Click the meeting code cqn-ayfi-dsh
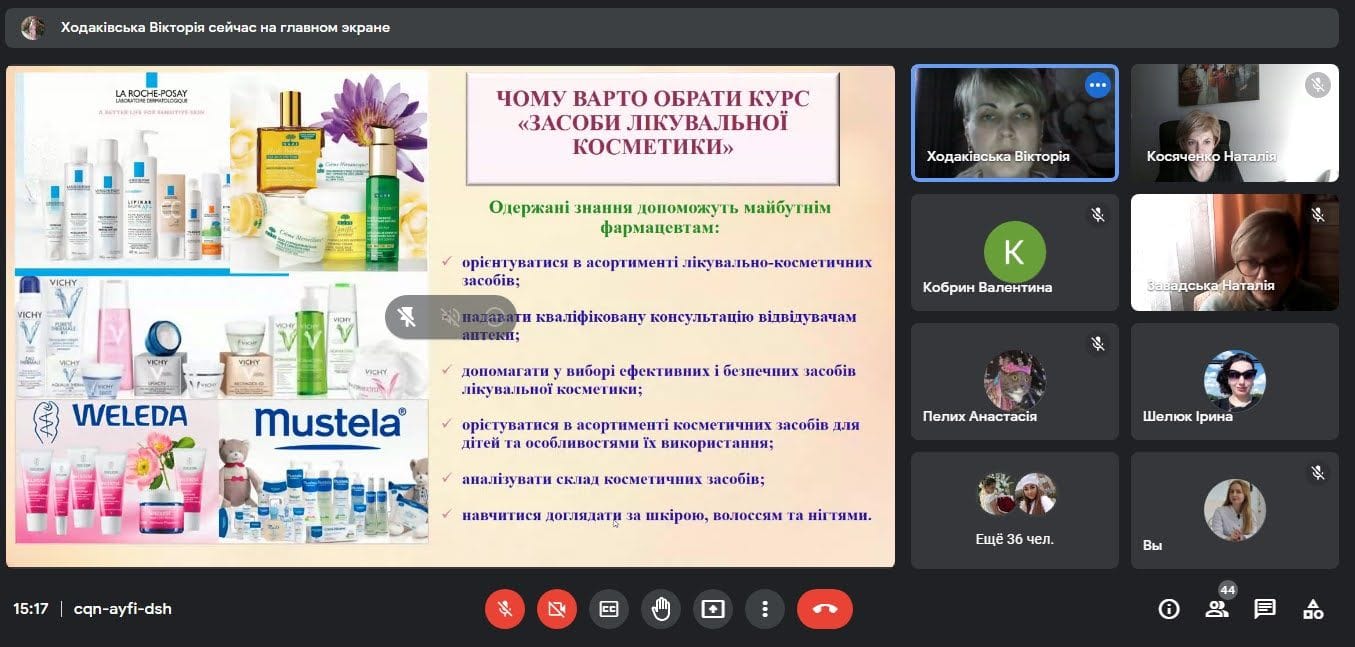The height and width of the screenshot is (647, 1355). tap(123, 608)
